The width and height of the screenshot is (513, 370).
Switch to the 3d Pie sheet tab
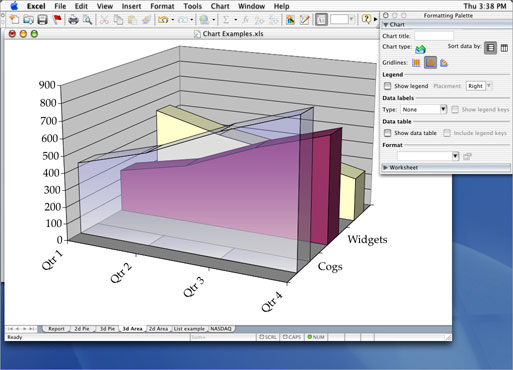[108, 329]
